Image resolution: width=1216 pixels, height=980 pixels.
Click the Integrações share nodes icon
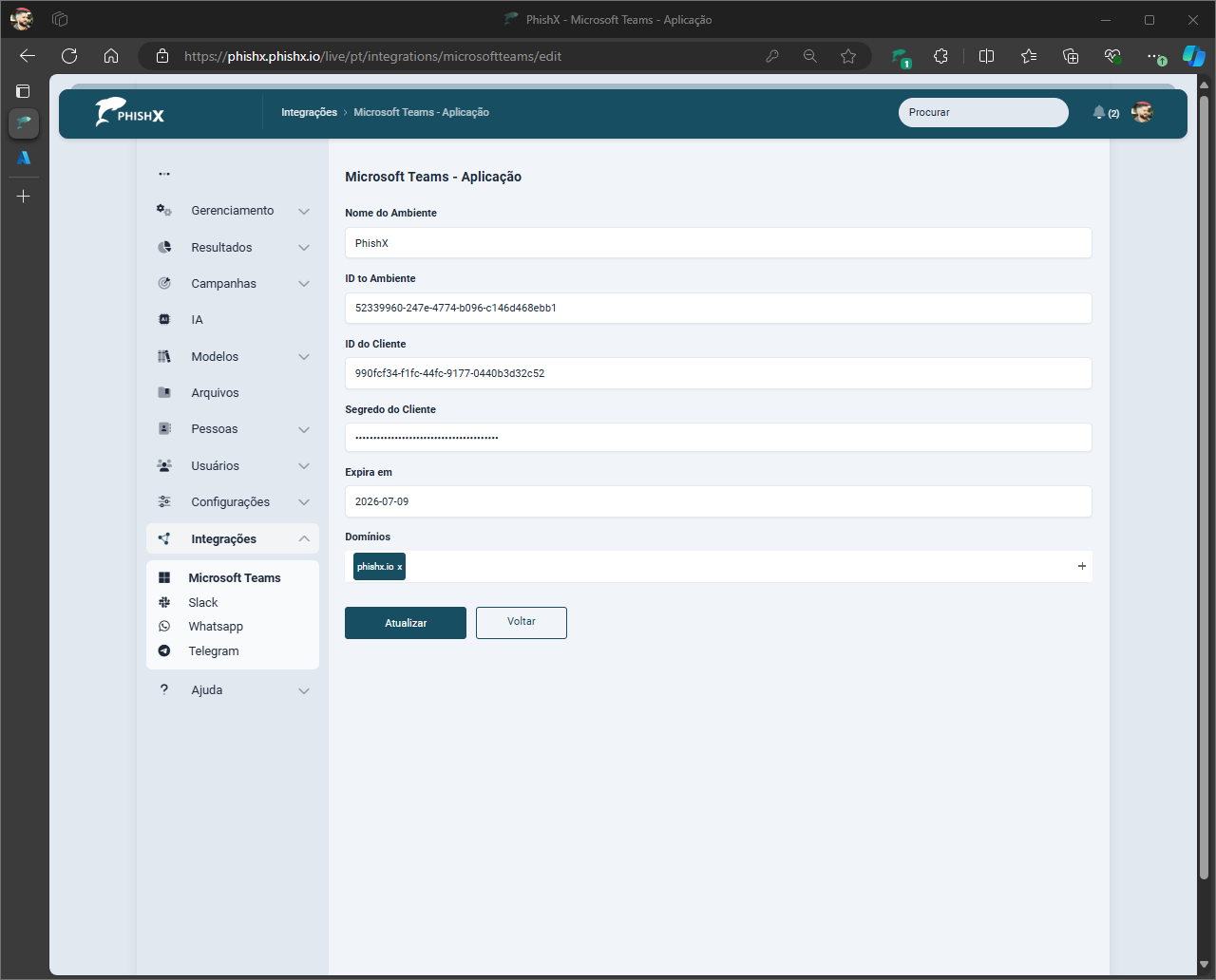tap(164, 538)
